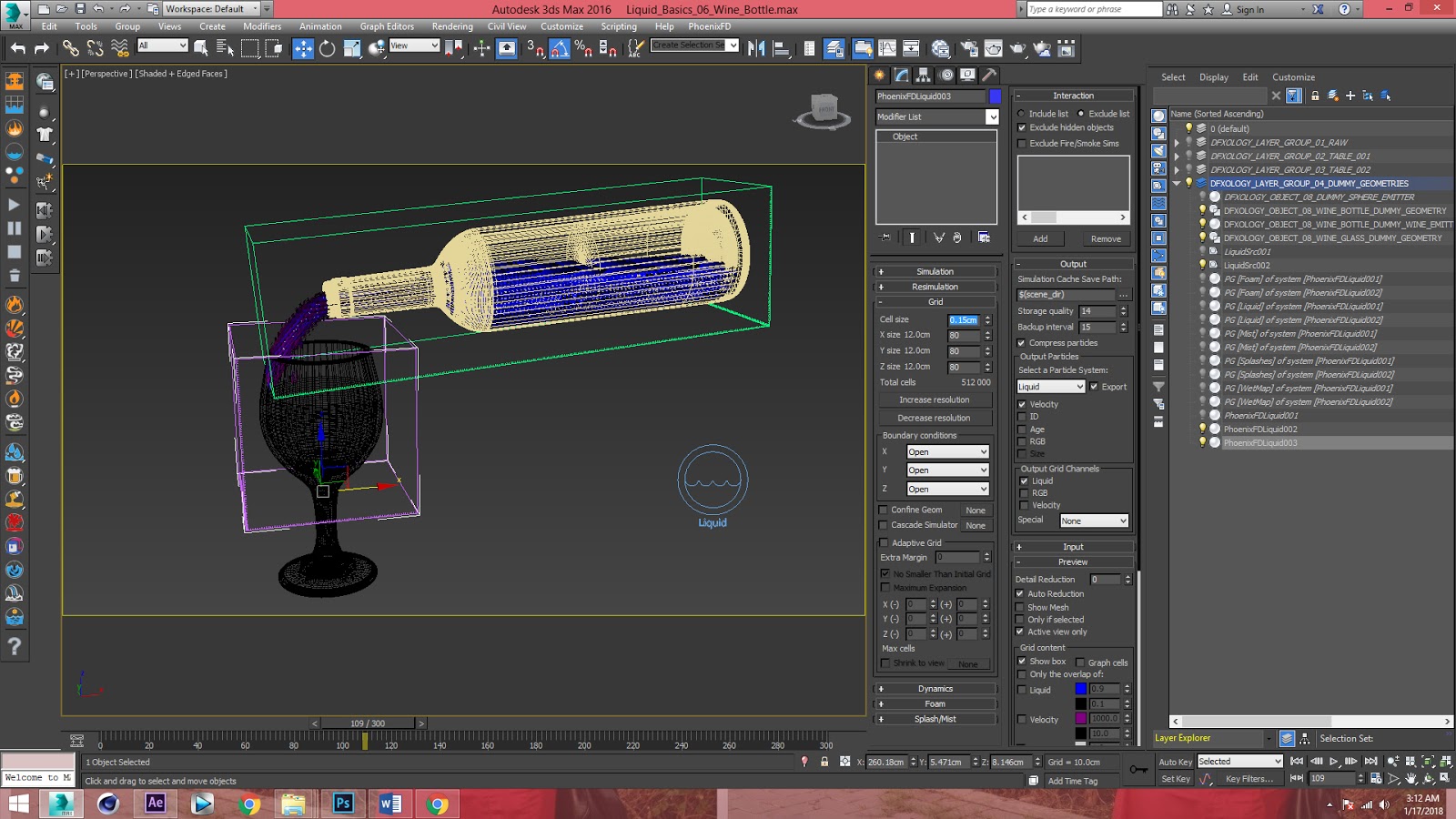Open the Utilities panel with the hammer icon
Viewport: 1456px width, 819px height.
coord(987,76)
